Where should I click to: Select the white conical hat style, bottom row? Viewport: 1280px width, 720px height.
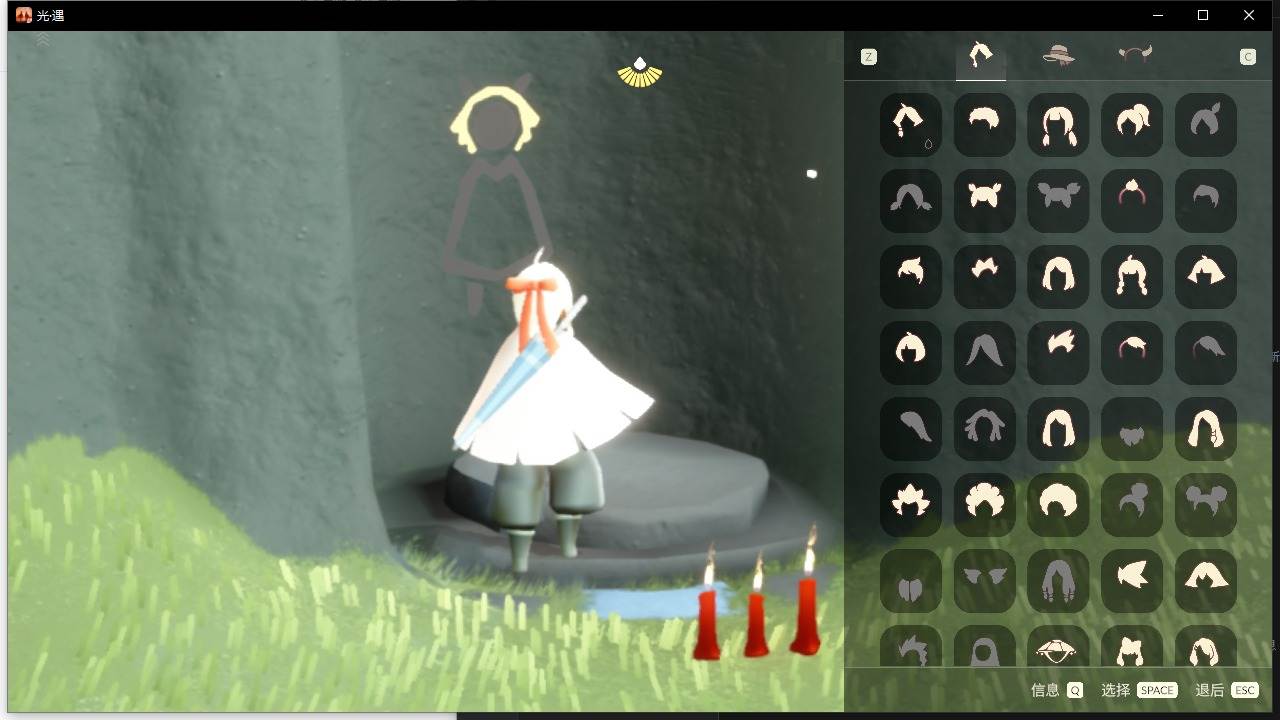click(1058, 646)
